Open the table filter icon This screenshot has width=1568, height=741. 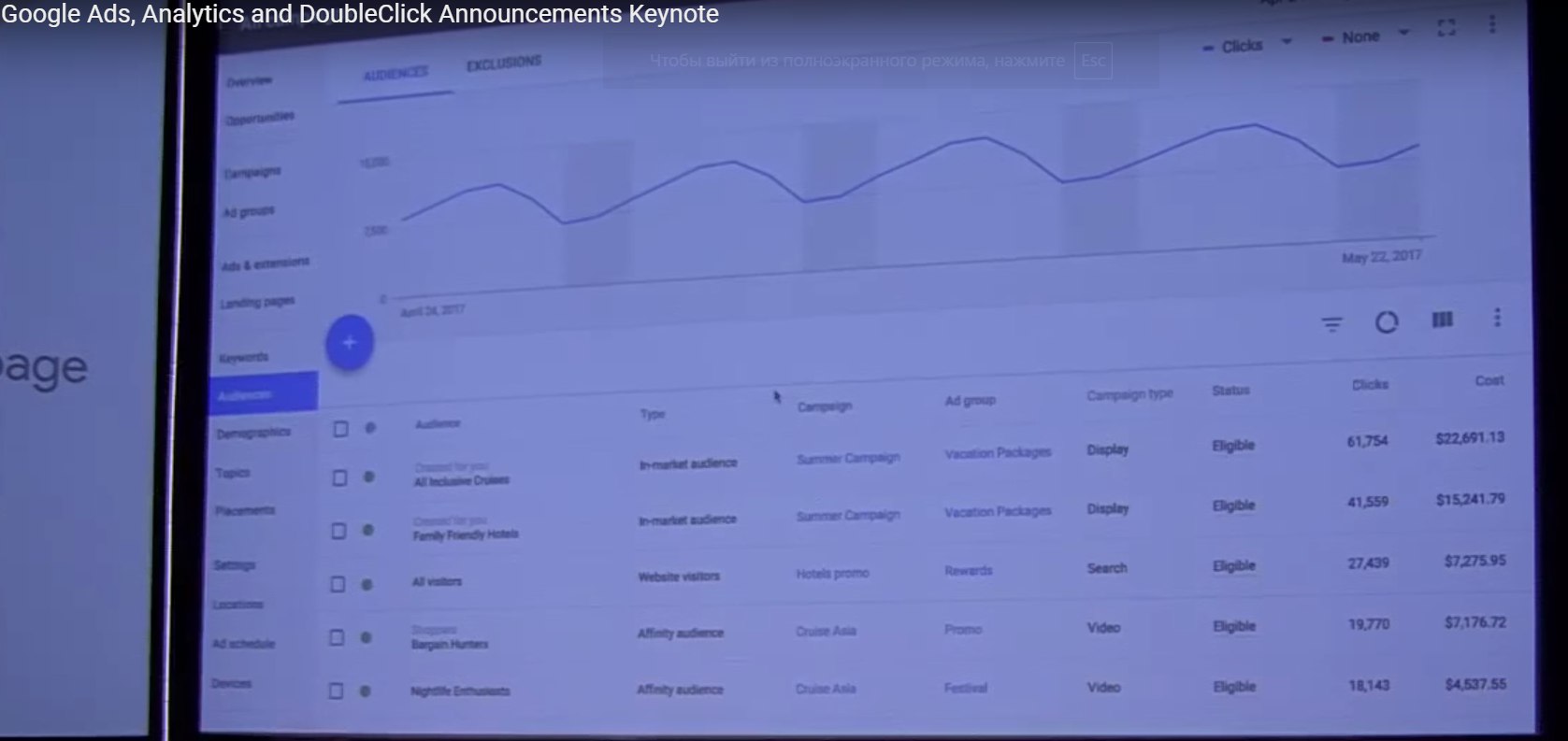tap(1331, 324)
